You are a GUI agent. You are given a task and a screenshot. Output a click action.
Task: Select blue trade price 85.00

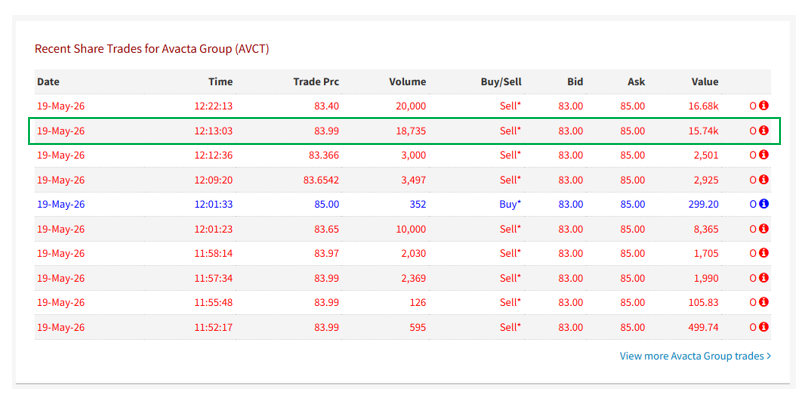pyautogui.click(x=327, y=204)
